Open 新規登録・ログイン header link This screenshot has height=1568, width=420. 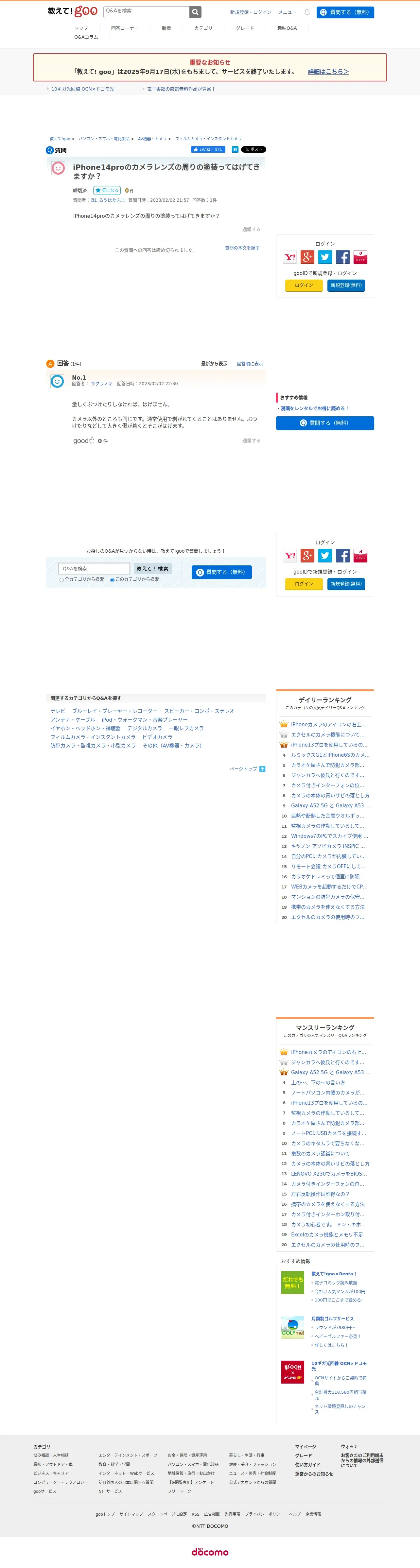[251, 12]
